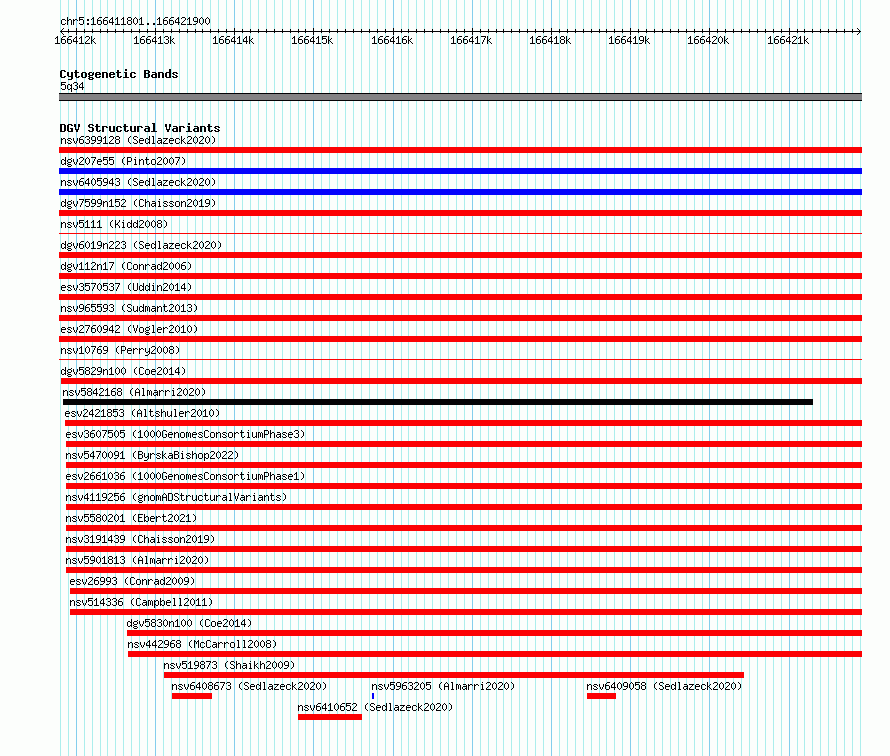Click the black bar for nsv5842168
890x756 pixels.
tap(438, 402)
